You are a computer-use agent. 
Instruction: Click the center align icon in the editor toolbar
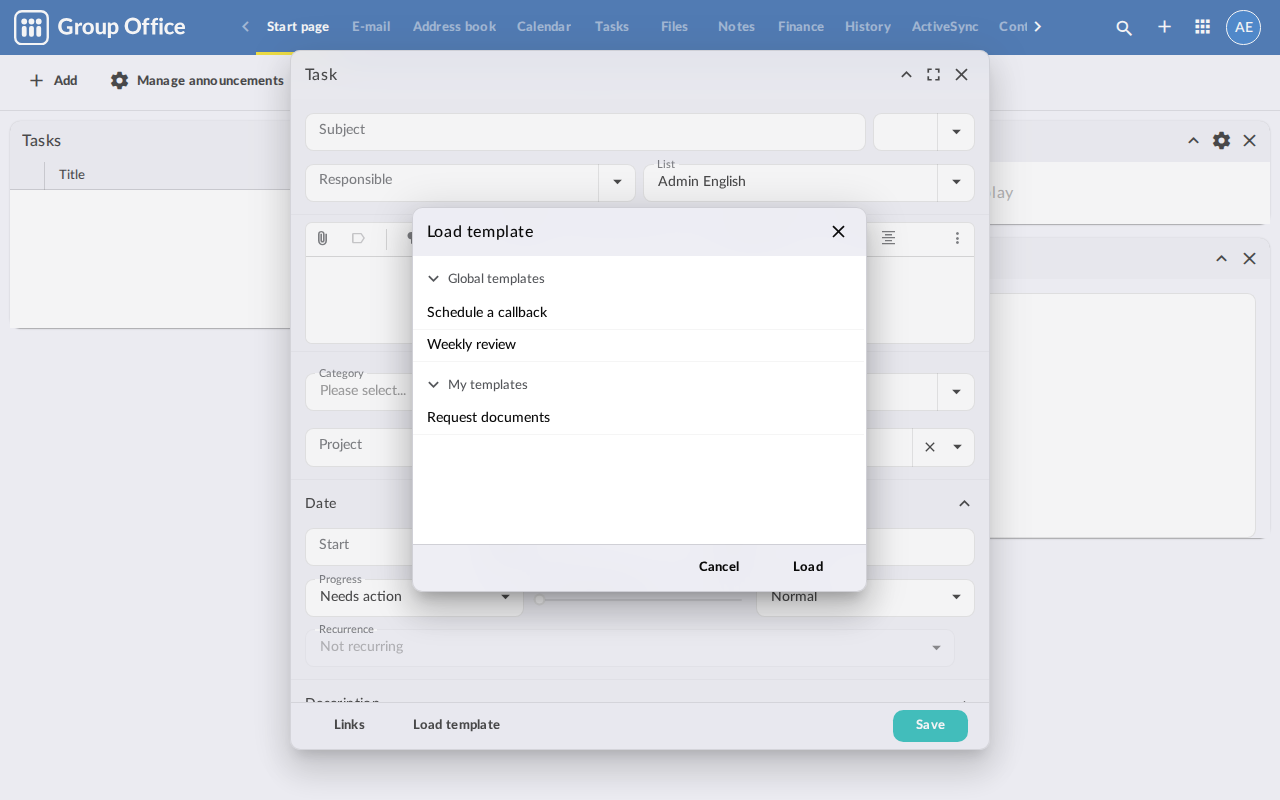click(x=888, y=238)
